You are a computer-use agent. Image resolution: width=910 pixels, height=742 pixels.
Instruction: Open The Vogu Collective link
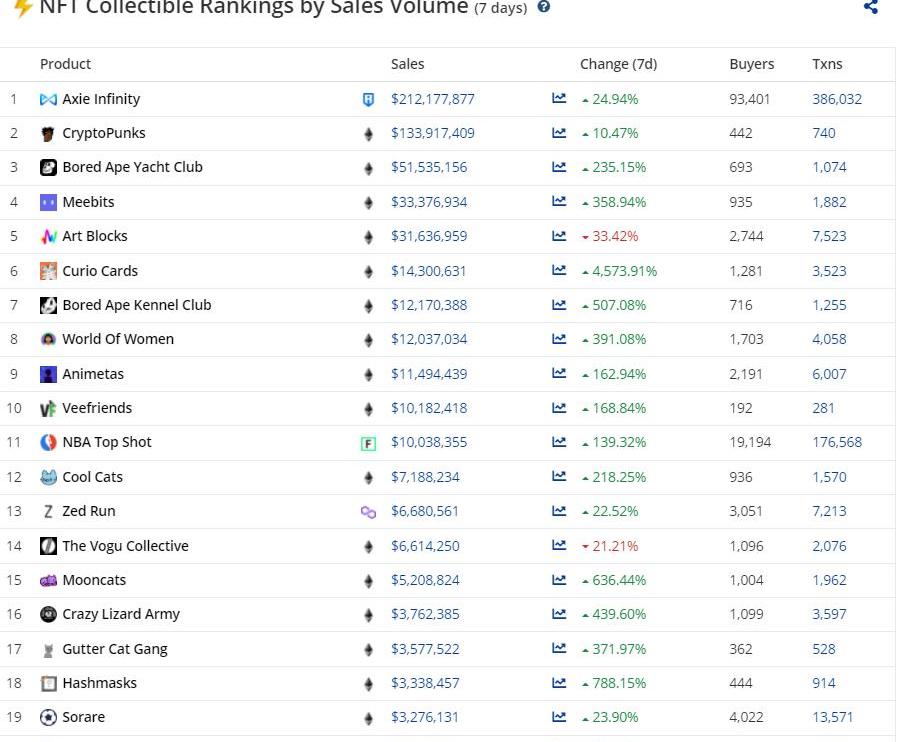pyautogui.click(x=125, y=546)
